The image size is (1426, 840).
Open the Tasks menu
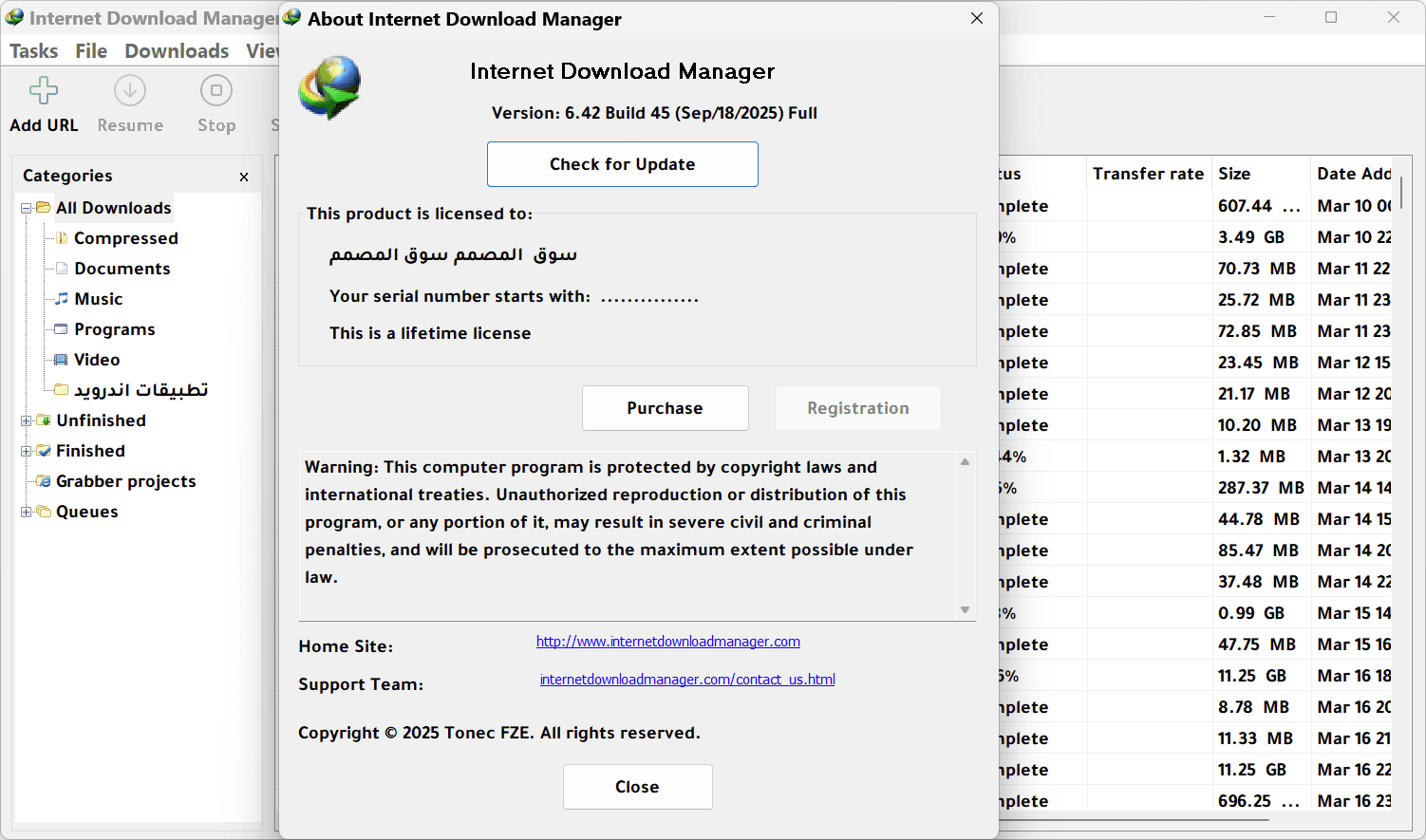pos(33,51)
